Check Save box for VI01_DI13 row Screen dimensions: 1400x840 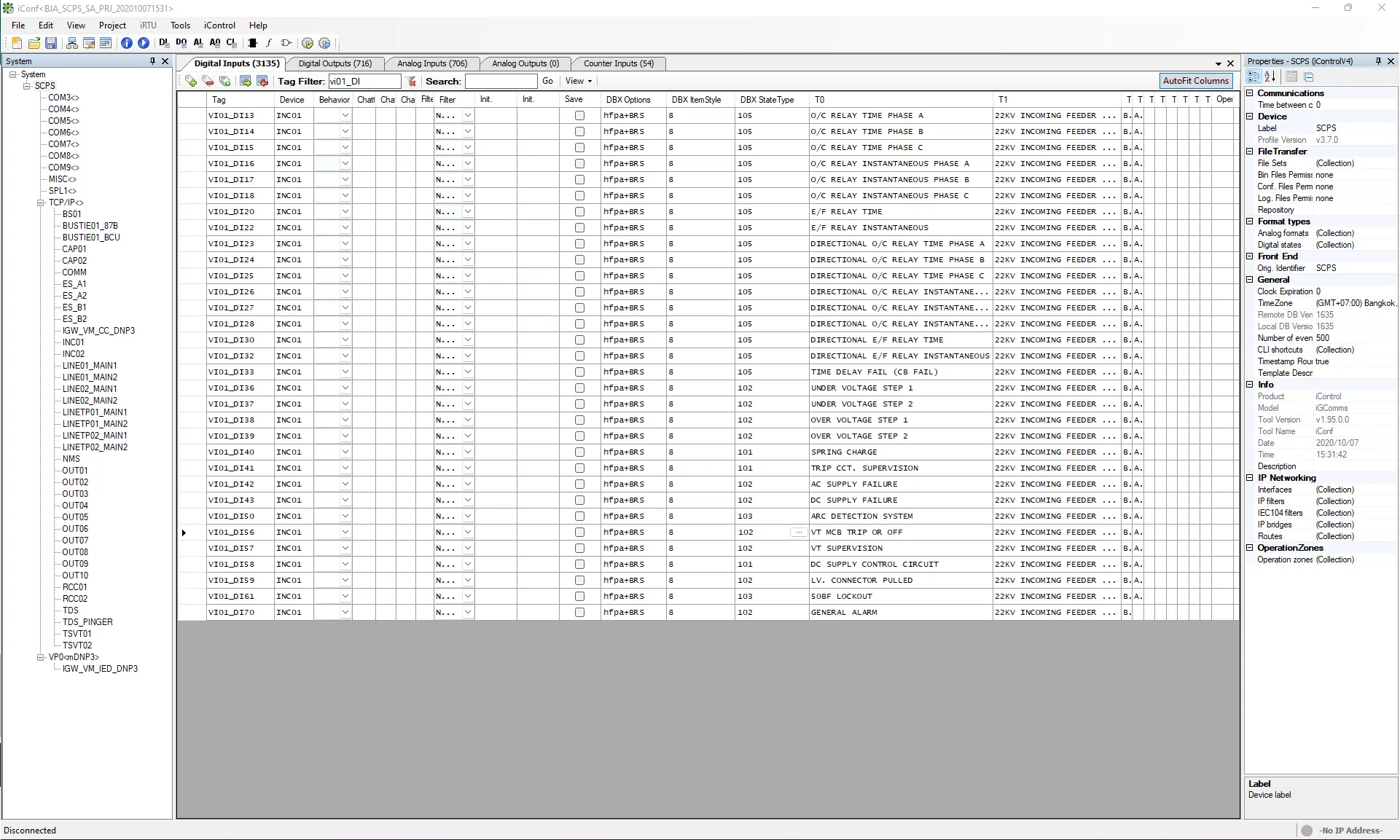pyautogui.click(x=579, y=115)
